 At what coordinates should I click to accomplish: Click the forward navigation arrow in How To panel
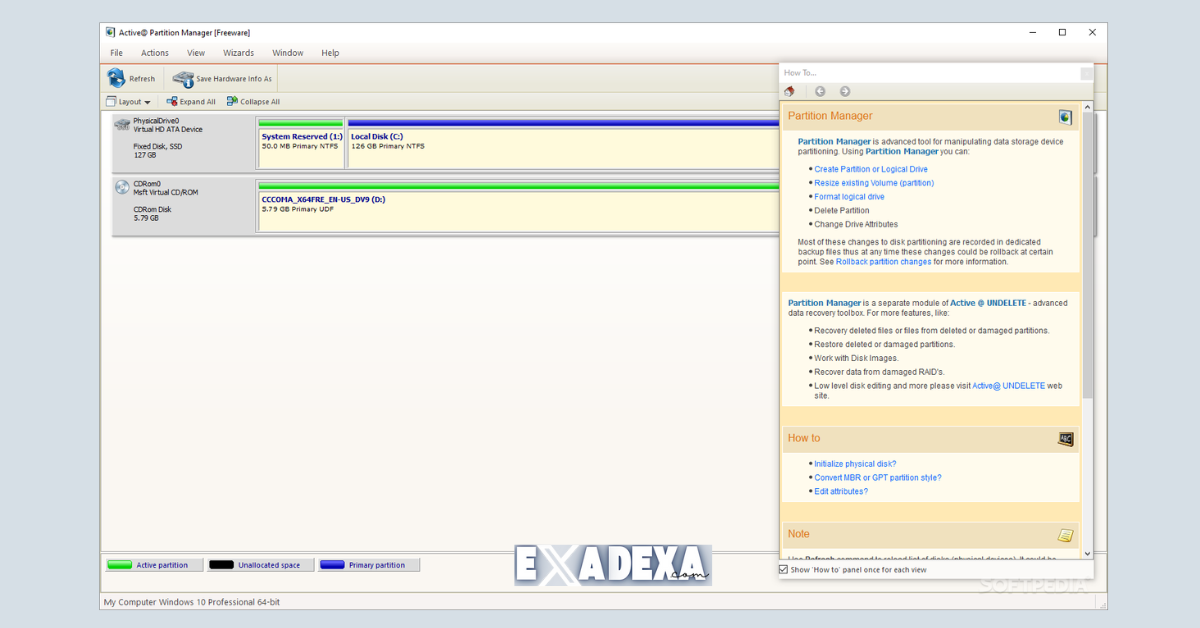[843, 90]
